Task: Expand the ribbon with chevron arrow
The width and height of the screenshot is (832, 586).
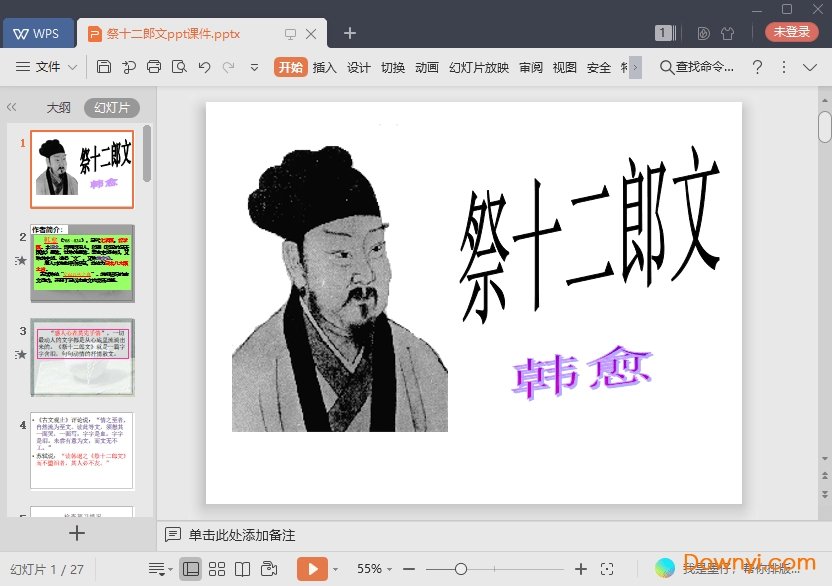Action: click(x=810, y=67)
